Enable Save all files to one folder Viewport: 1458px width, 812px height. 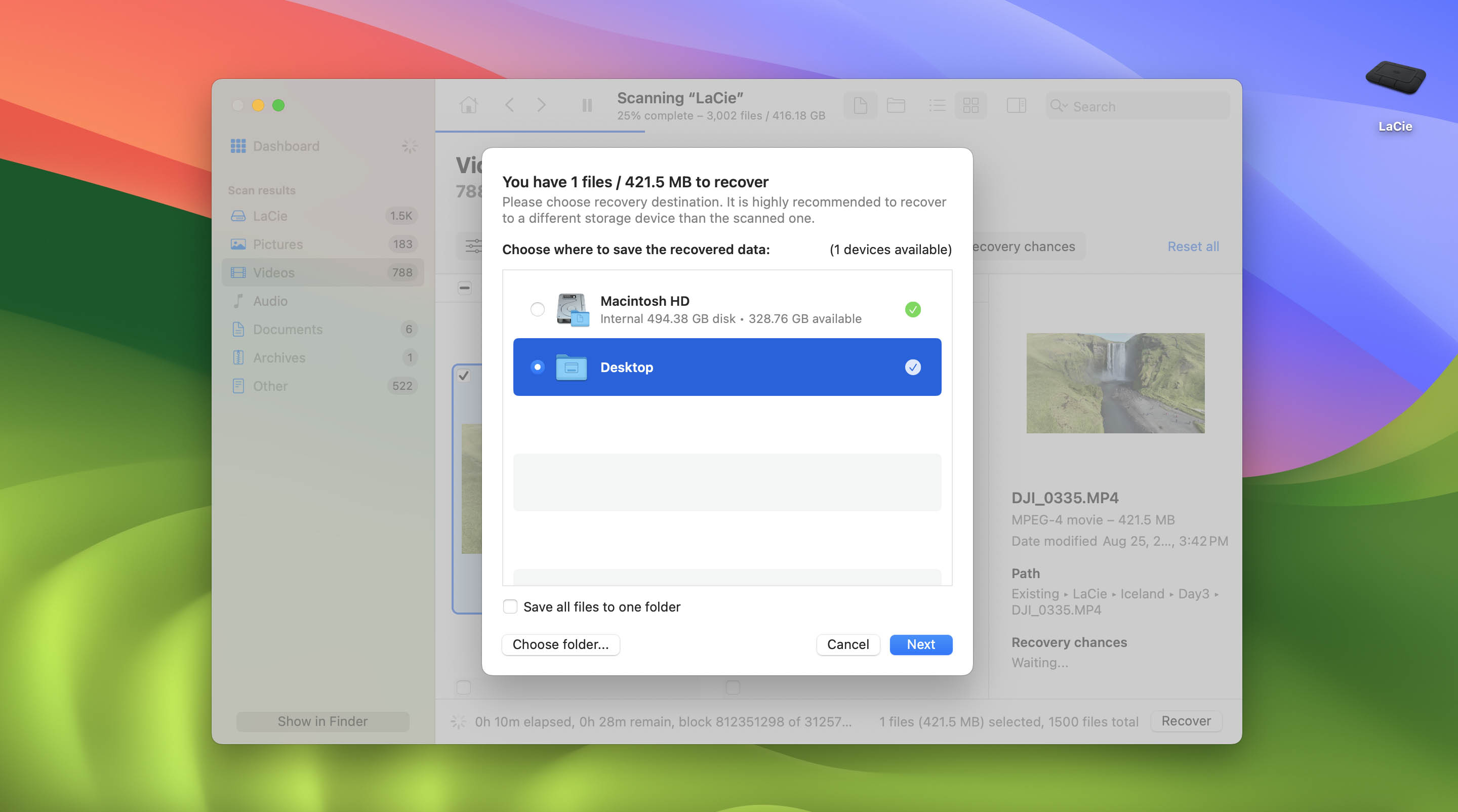point(510,606)
